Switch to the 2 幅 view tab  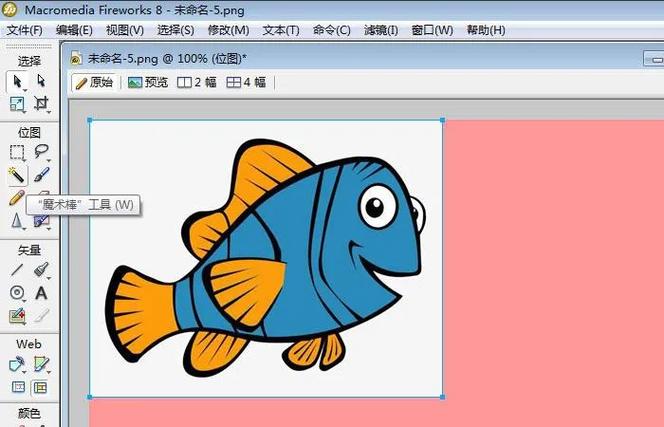pyautogui.click(x=196, y=83)
